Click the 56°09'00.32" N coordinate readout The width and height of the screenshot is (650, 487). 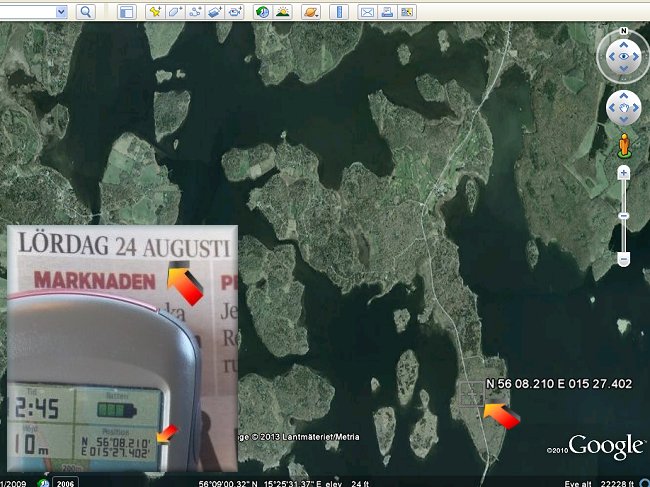(228, 483)
